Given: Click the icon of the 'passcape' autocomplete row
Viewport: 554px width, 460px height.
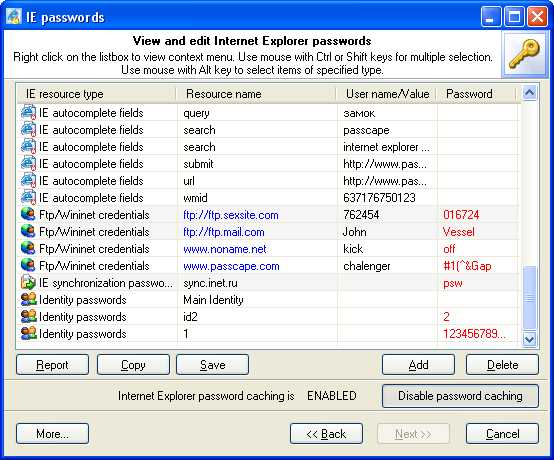Looking at the screenshot, I should click(x=28, y=130).
